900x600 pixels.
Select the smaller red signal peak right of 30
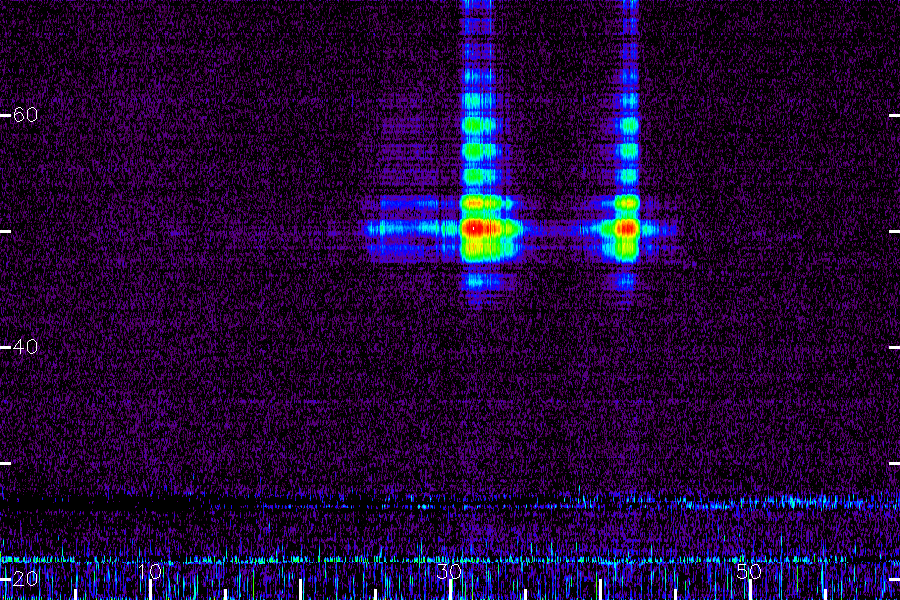(626, 228)
